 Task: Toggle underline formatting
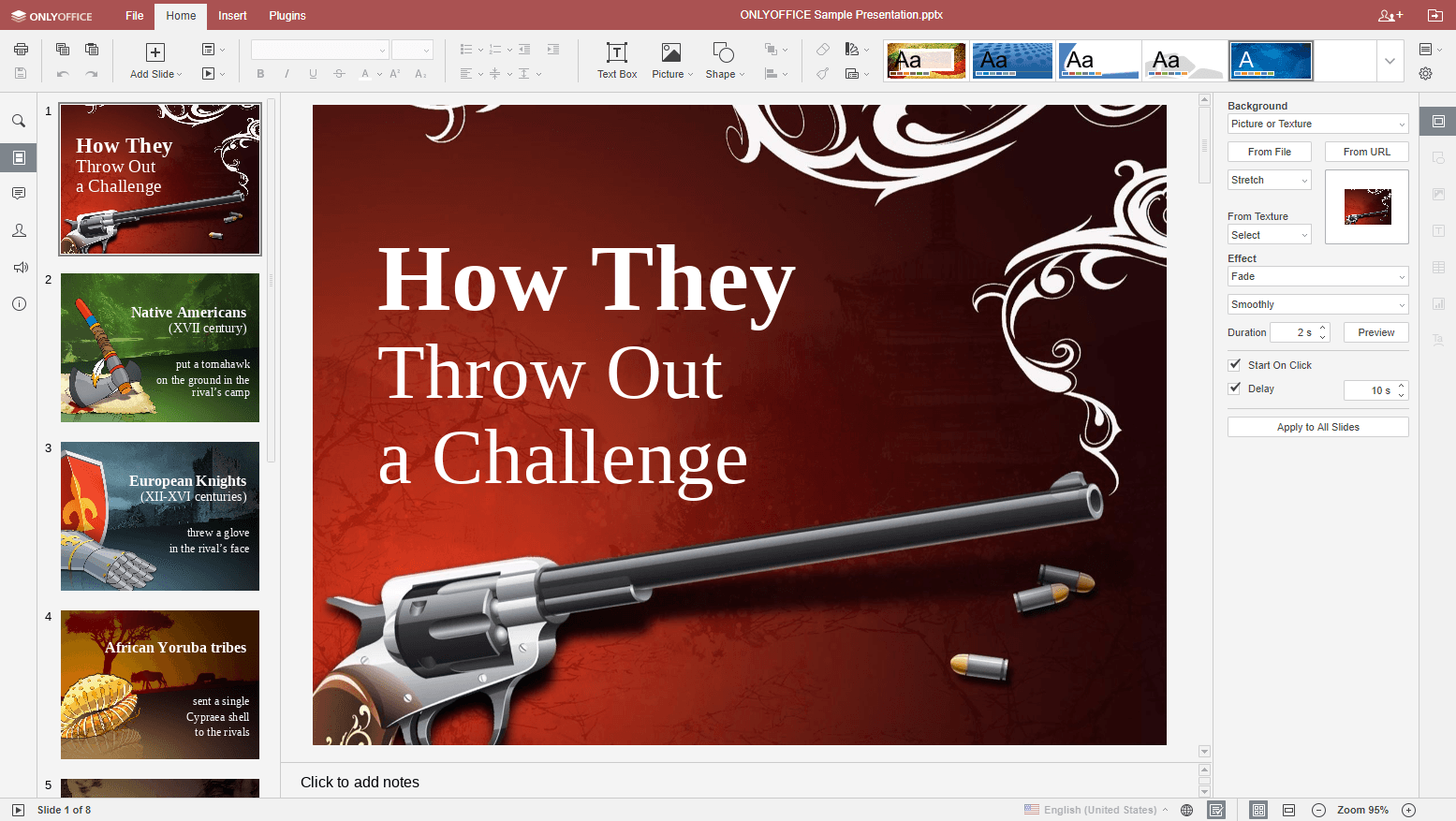tap(313, 73)
